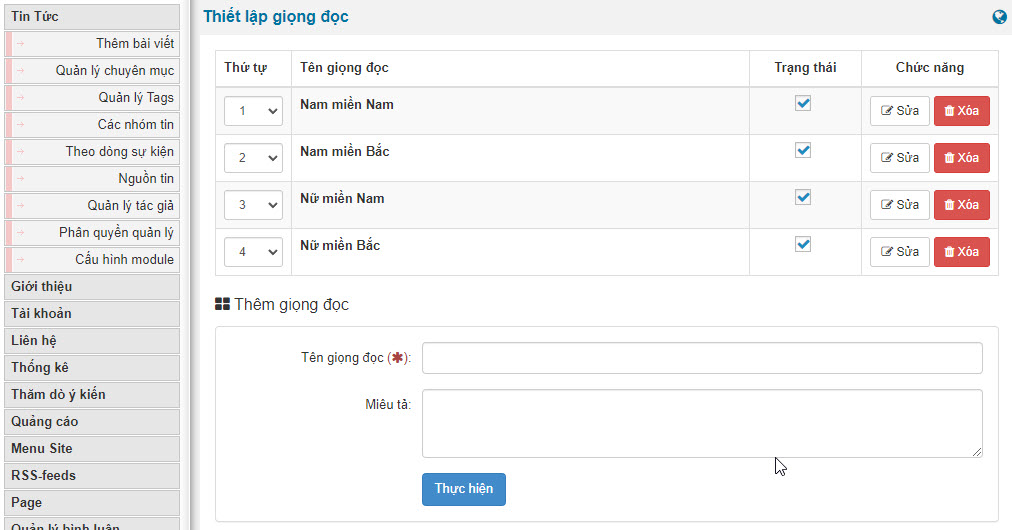This screenshot has height=530, width=1012.
Task: Focus the Tên giọng đọc input field
Action: point(702,358)
